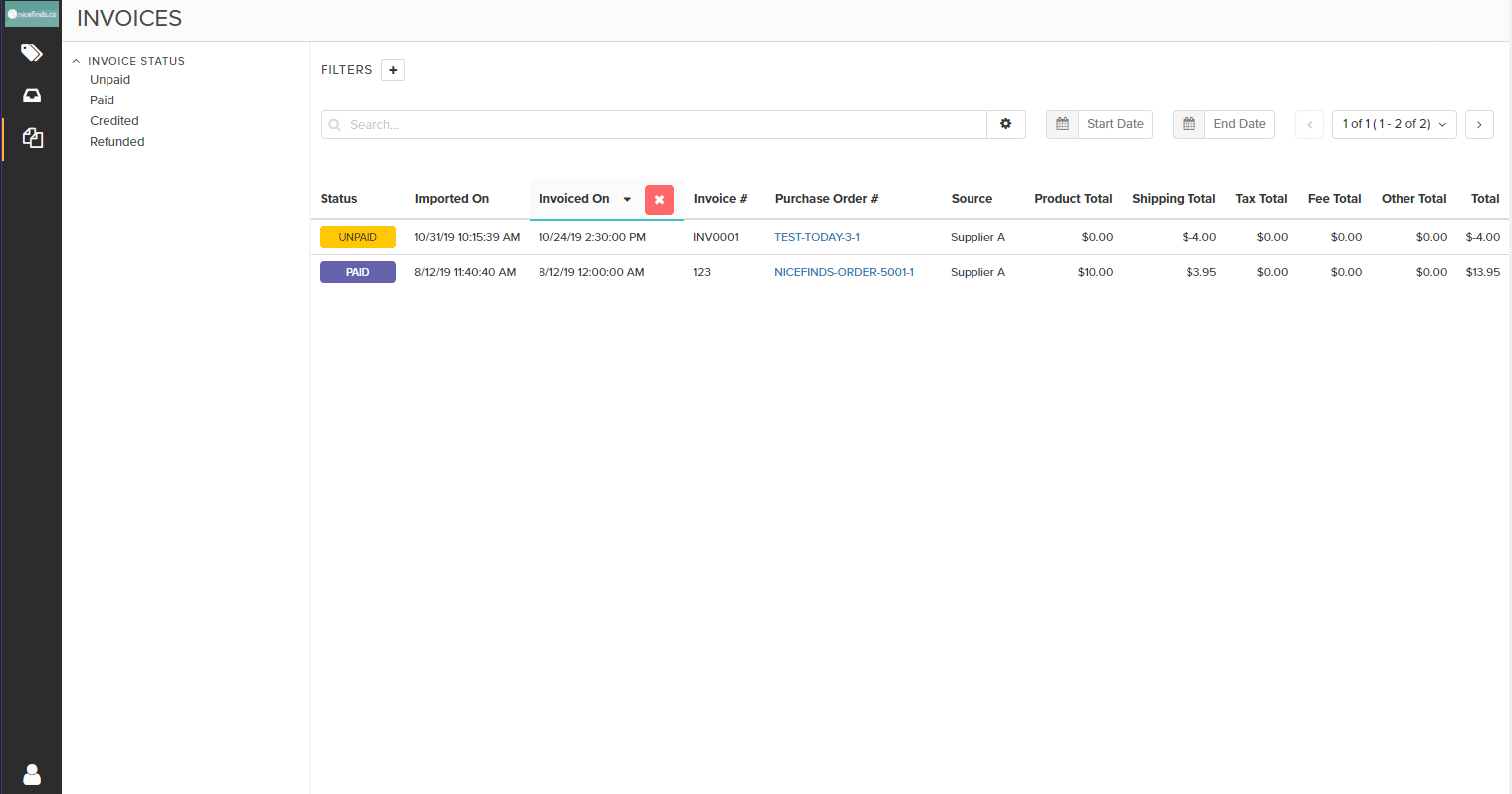Select invoice number 123
The image size is (1512, 794).
click(702, 272)
